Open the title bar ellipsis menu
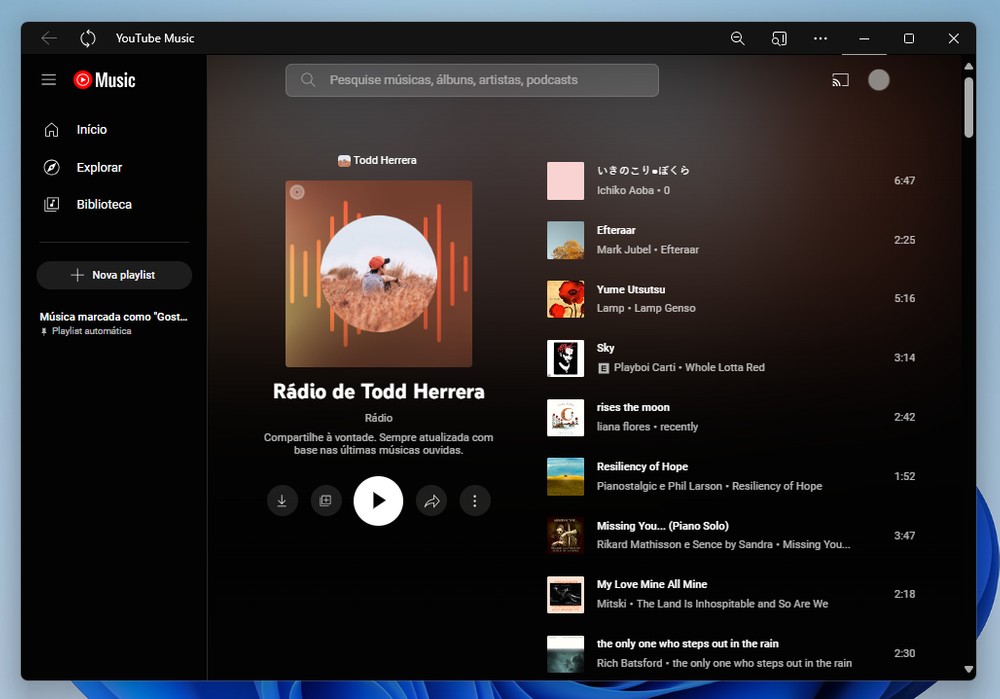Image resolution: width=1000 pixels, height=699 pixels. tap(820, 38)
